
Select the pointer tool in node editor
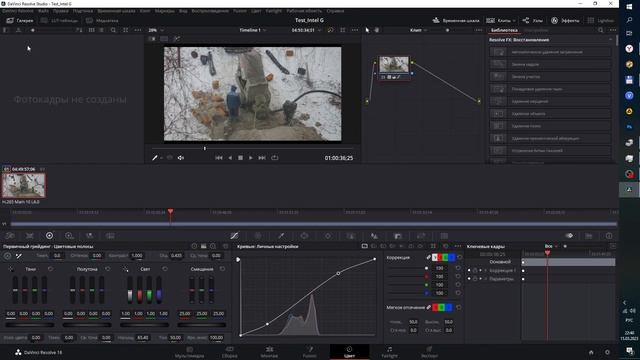click(x=367, y=30)
